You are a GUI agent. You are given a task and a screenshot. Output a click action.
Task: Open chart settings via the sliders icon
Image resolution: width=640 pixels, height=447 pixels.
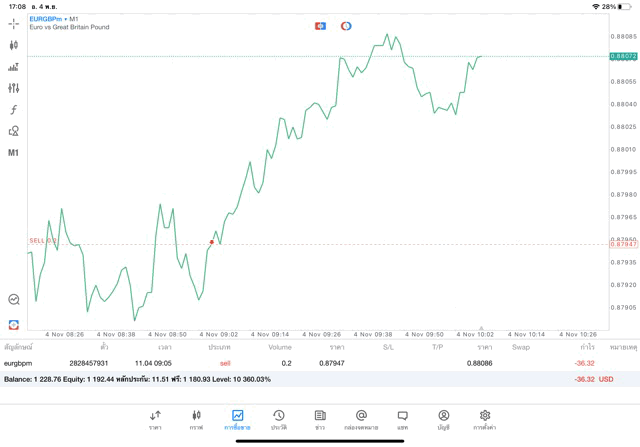(13, 88)
